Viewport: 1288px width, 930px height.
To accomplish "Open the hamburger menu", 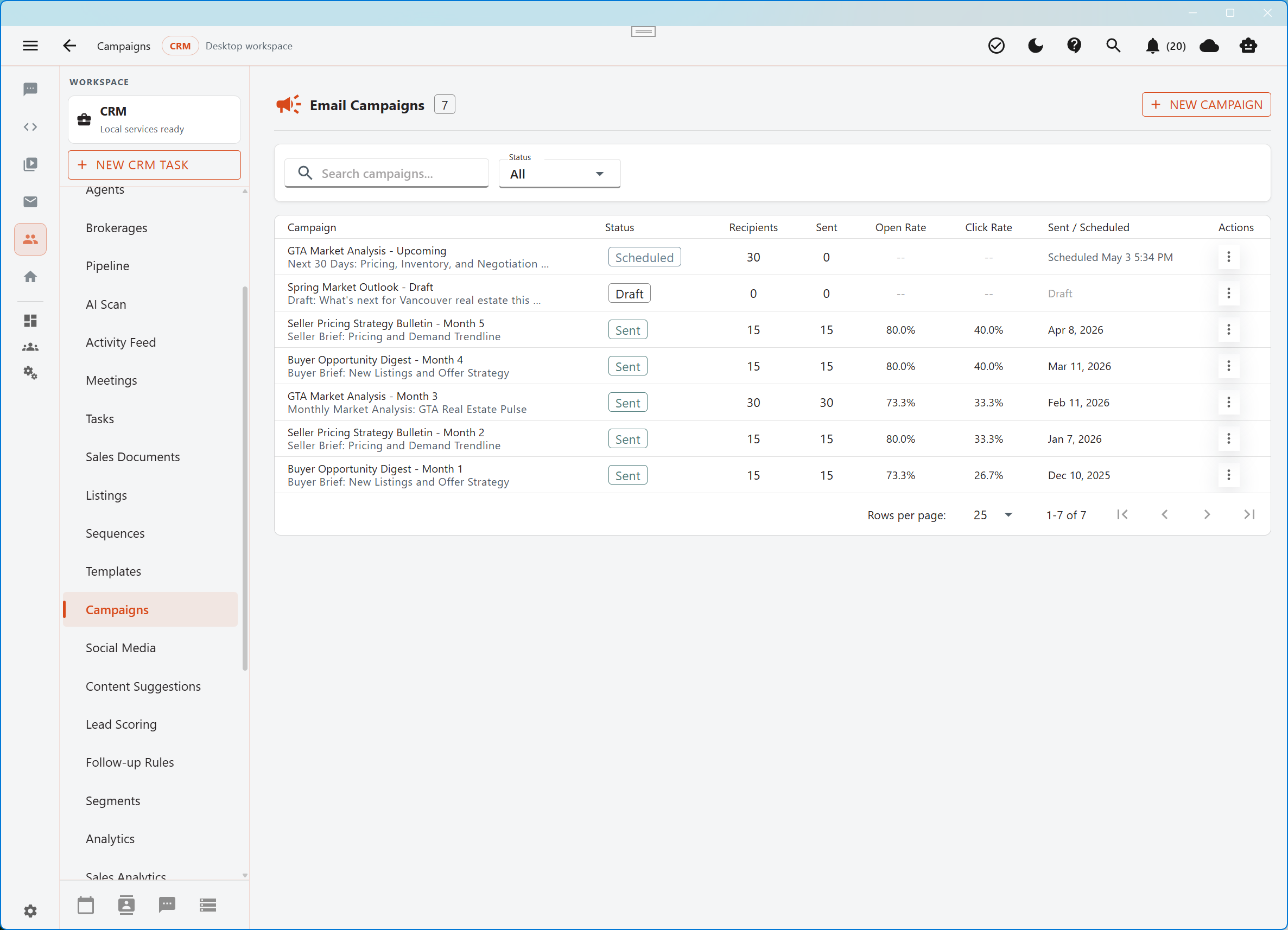I will click(30, 46).
